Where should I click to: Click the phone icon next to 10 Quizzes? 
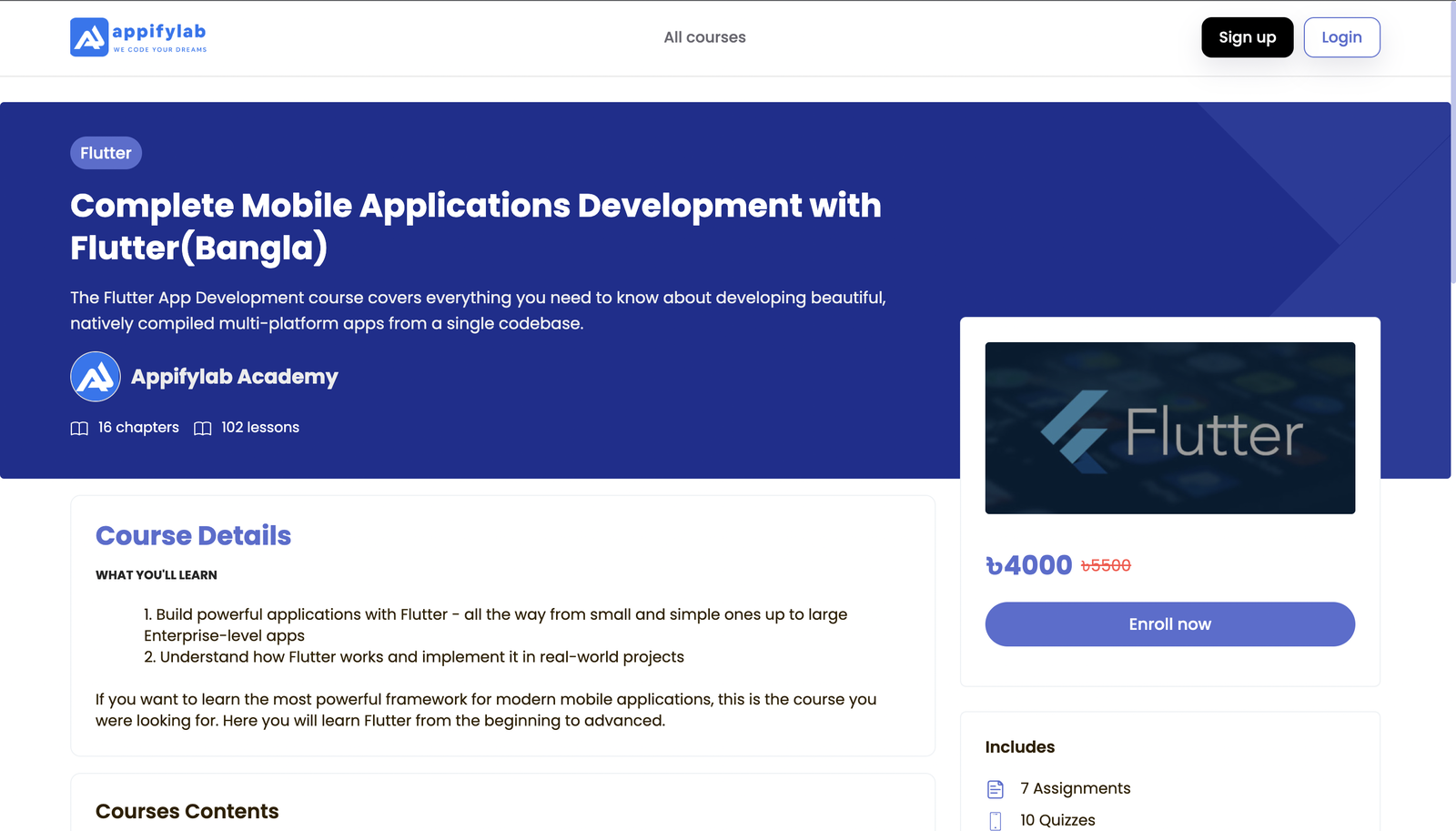point(996,820)
